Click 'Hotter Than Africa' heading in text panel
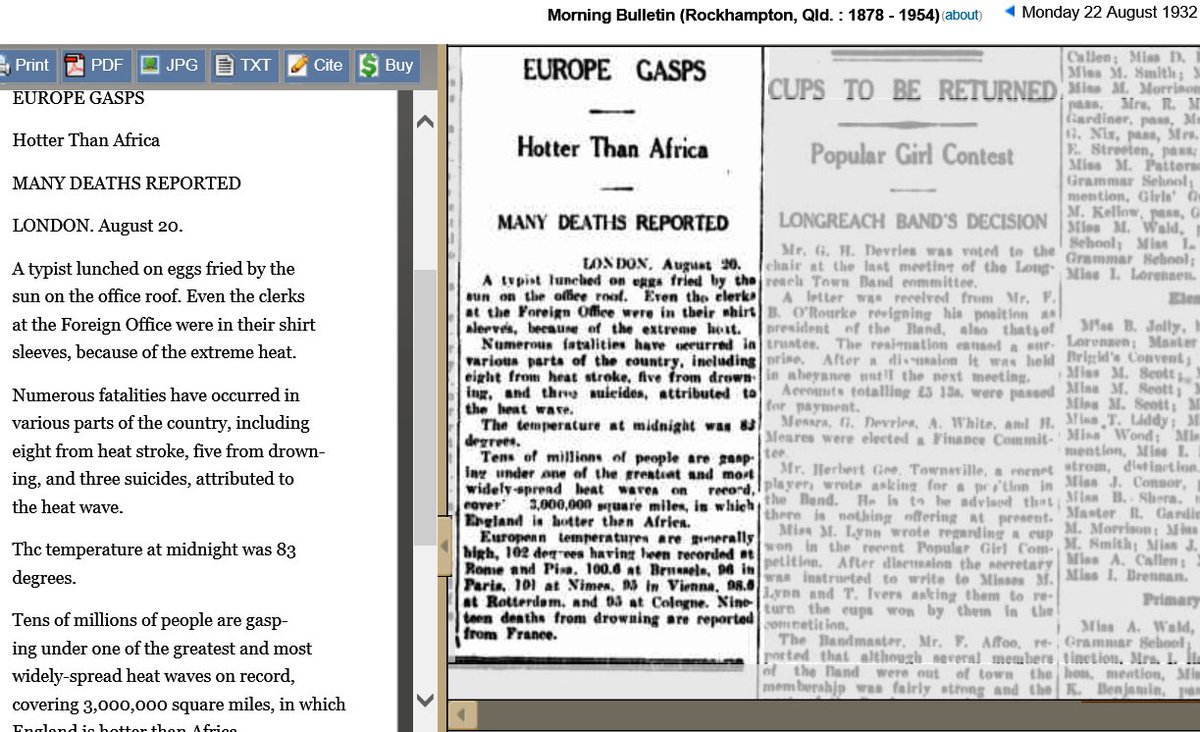Image resolution: width=1200 pixels, height=732 pixels. click(86, 141)
